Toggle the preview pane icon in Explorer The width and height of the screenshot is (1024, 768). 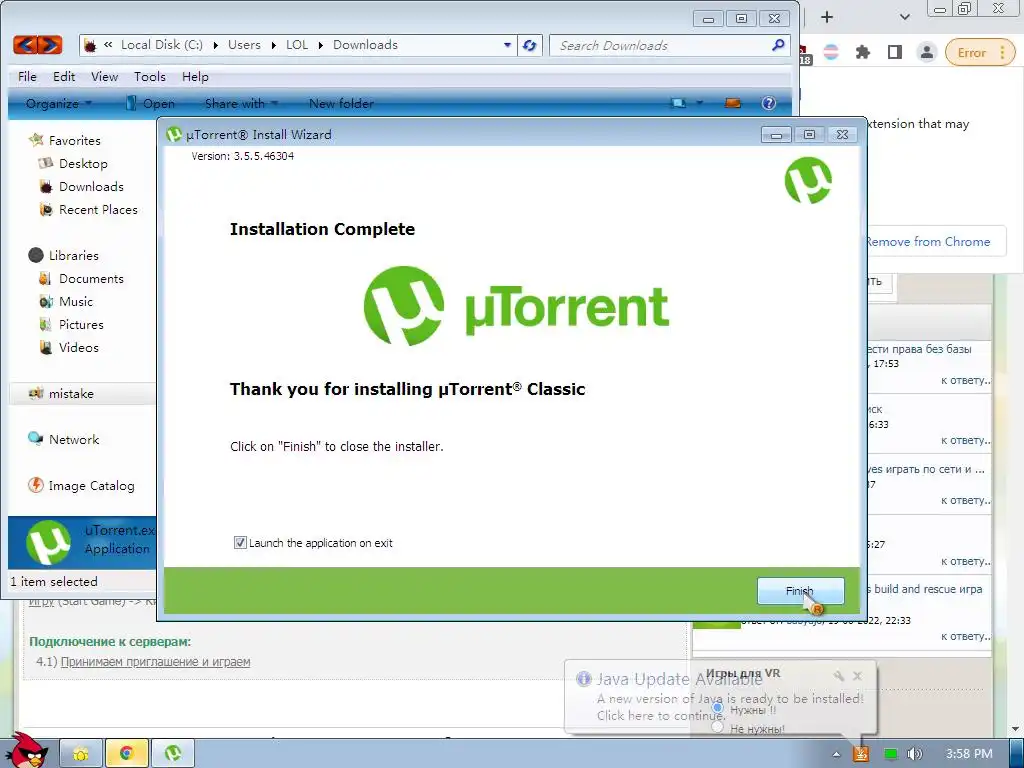(733, 103)
